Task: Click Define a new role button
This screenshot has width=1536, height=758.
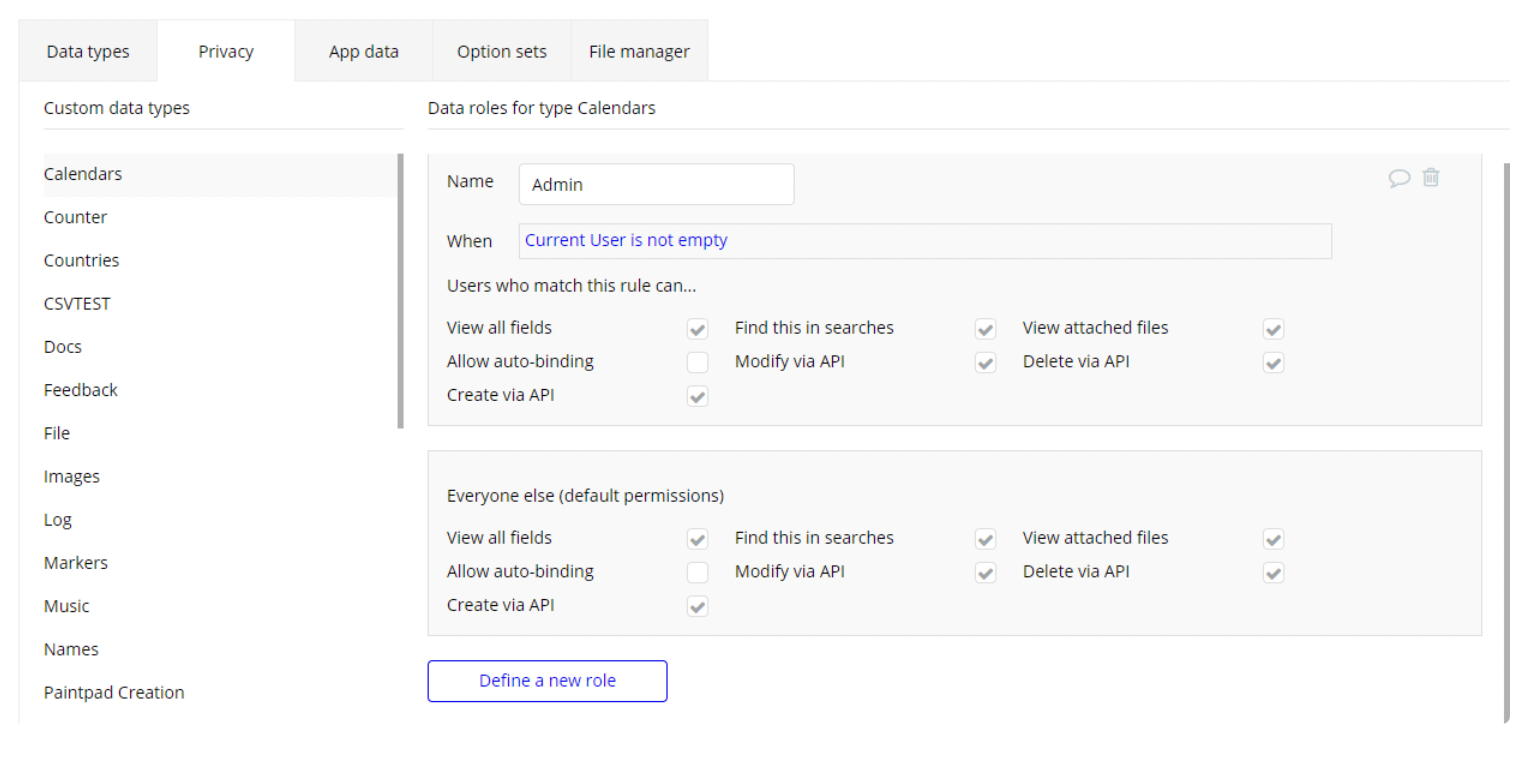Action: pos(547,681)
